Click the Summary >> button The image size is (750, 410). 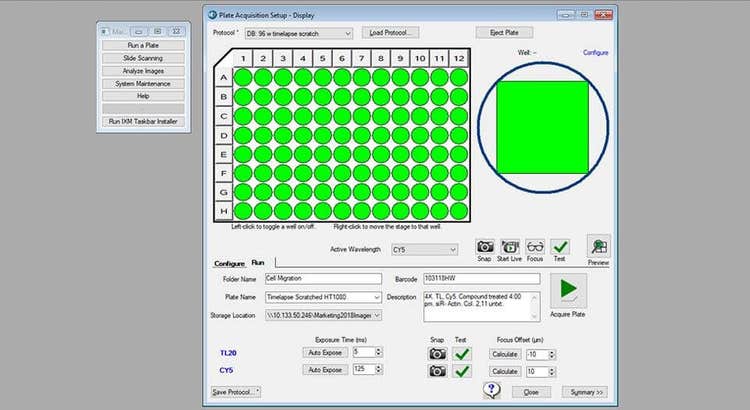[x=585, y=392]
